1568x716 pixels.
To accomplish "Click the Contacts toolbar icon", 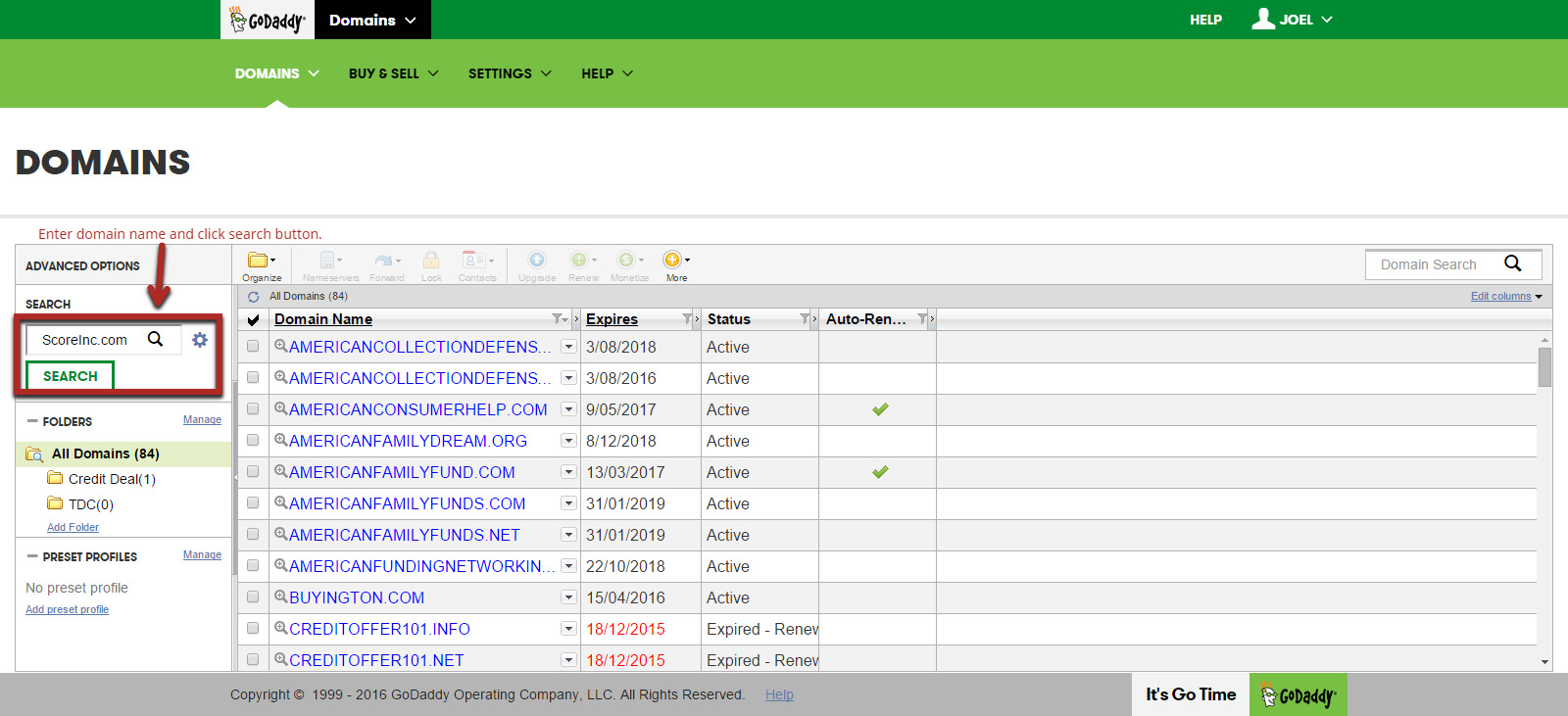I will pyautogui.click(x=477, y=261).
